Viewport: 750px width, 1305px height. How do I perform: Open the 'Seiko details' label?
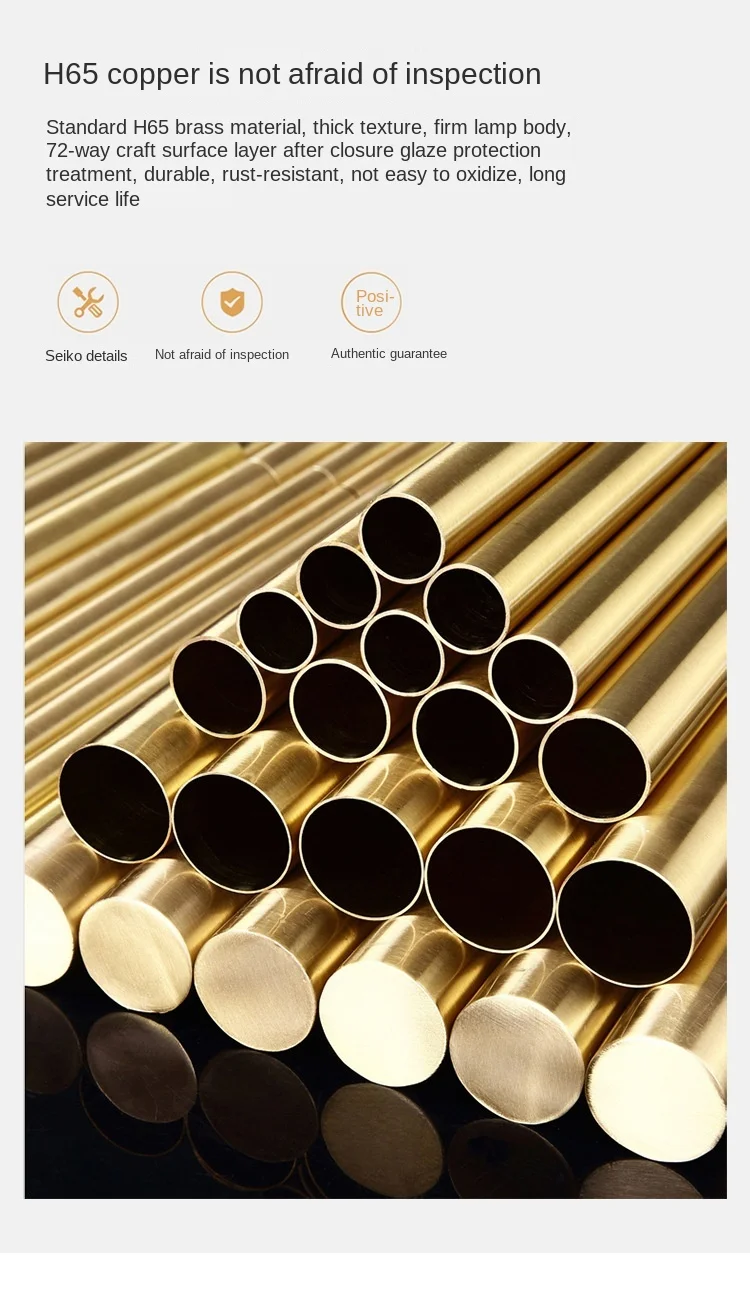tap(86, 356)
